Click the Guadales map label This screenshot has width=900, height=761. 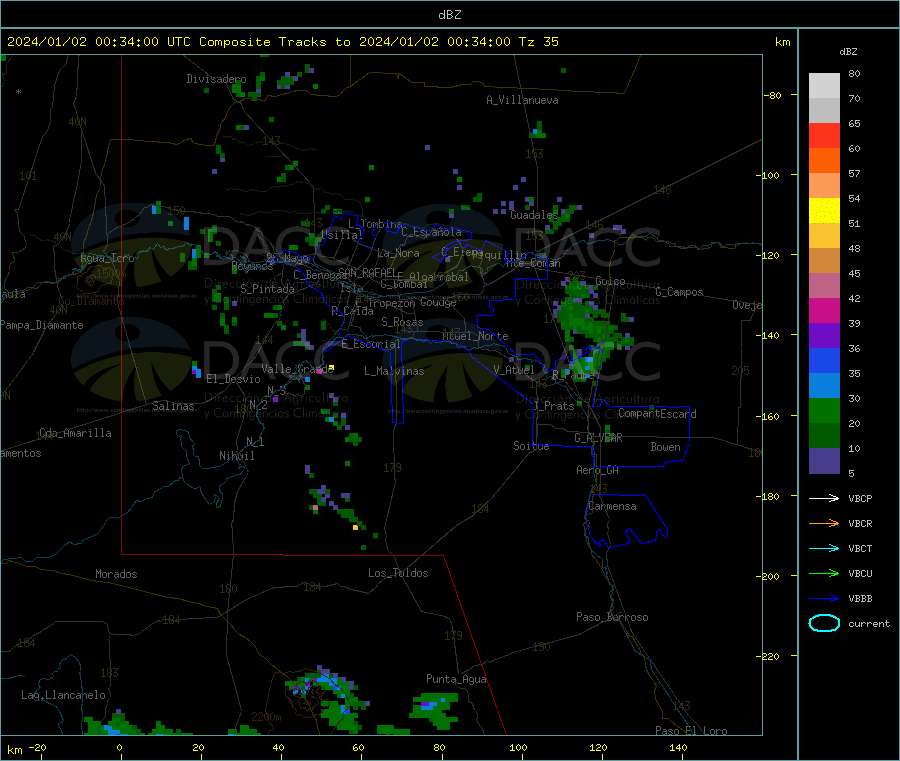[534, 215]
